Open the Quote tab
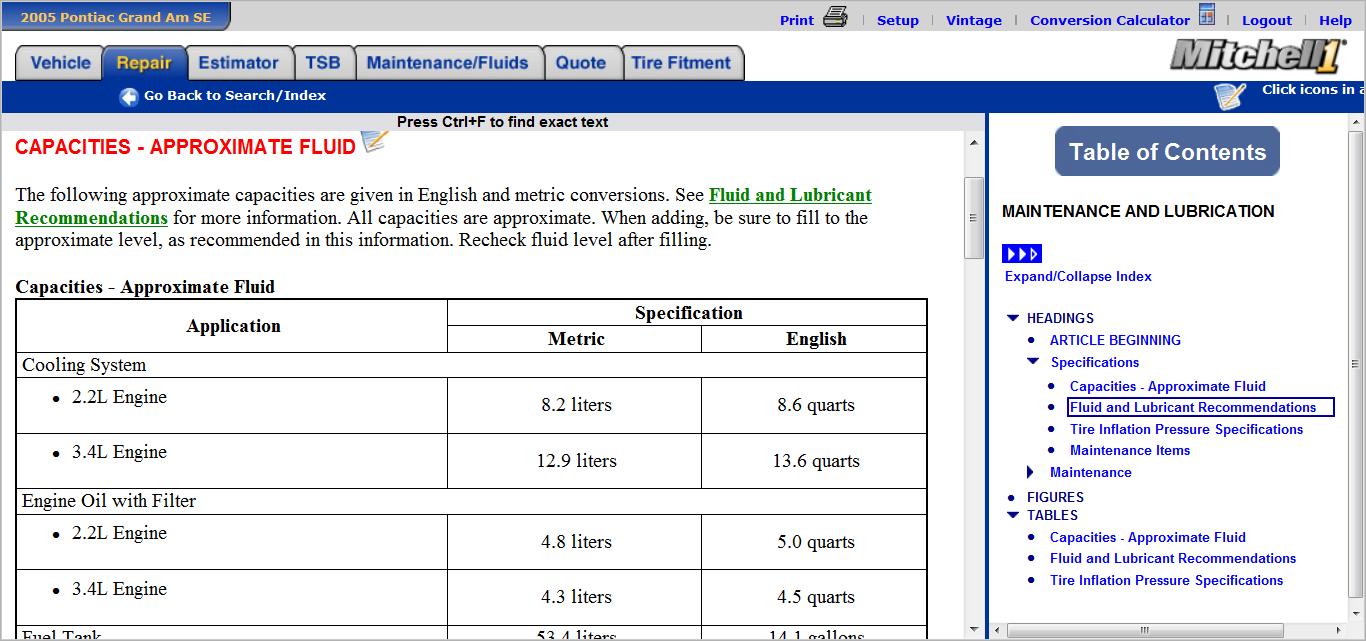1366x641 pixels. [581, 63]
